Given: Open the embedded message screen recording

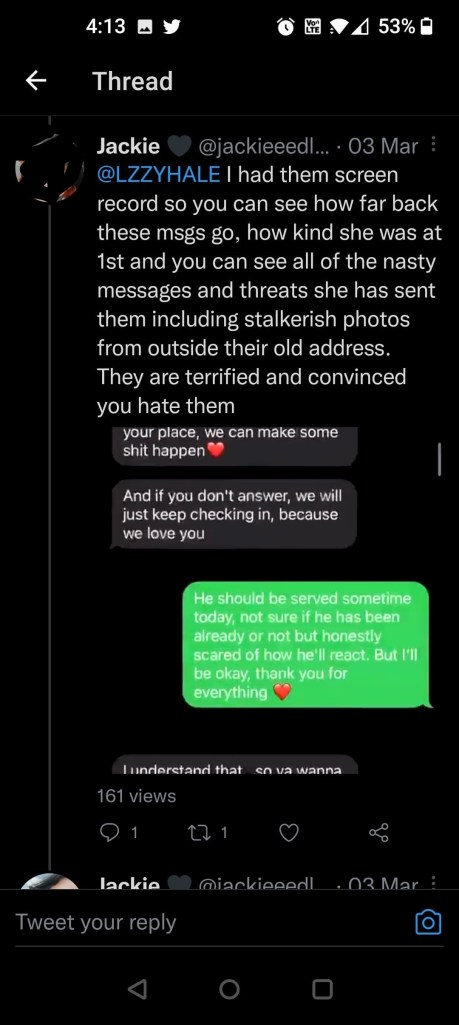Looking at the screenshot, I should 270,600.
